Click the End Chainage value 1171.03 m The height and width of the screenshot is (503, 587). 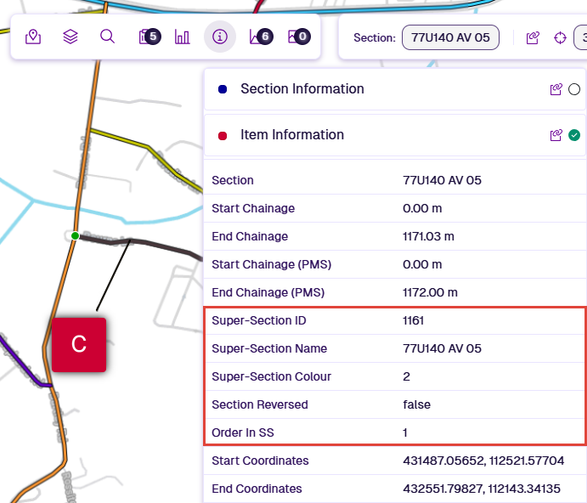coord(428,237)
